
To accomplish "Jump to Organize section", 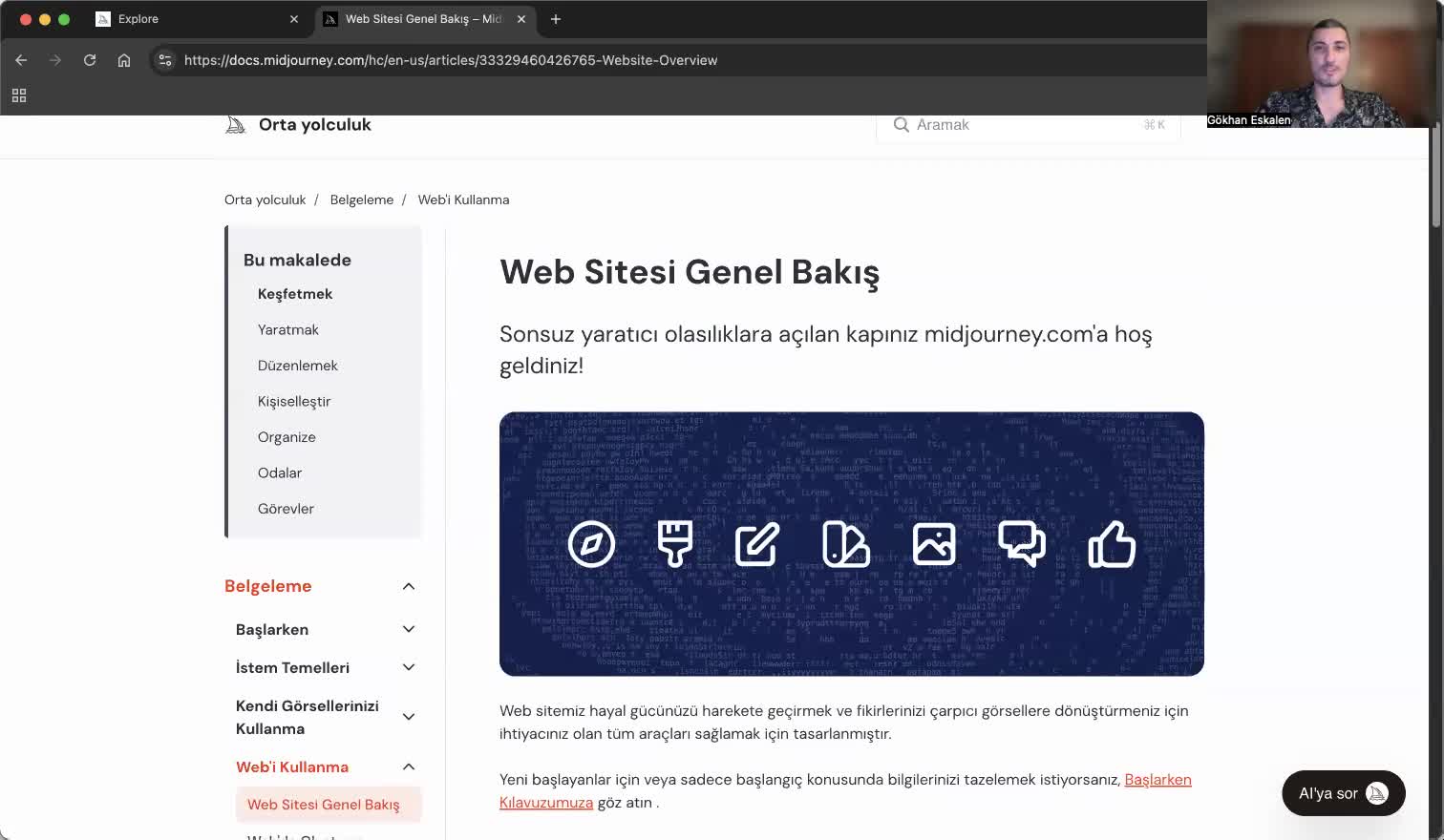I will [x=287, y=437].
